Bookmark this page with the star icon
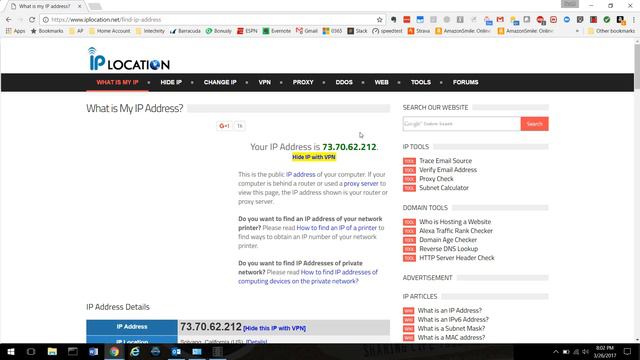This screenshot has width=640, height=360. pyautogui.click(x=379, y=20)
